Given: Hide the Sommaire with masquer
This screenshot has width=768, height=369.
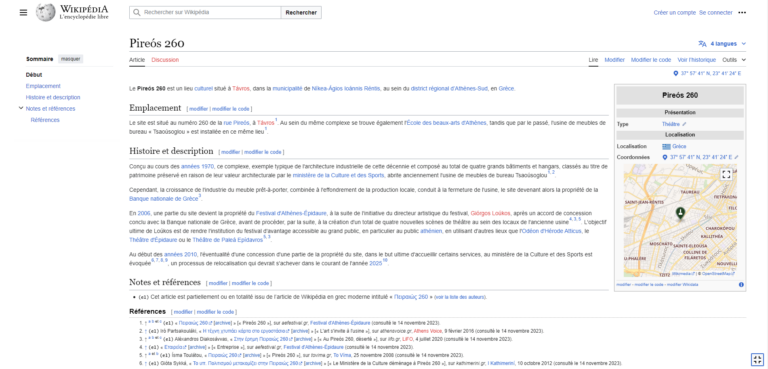Looking at the screenshot, I should click(x=71, y=59).
